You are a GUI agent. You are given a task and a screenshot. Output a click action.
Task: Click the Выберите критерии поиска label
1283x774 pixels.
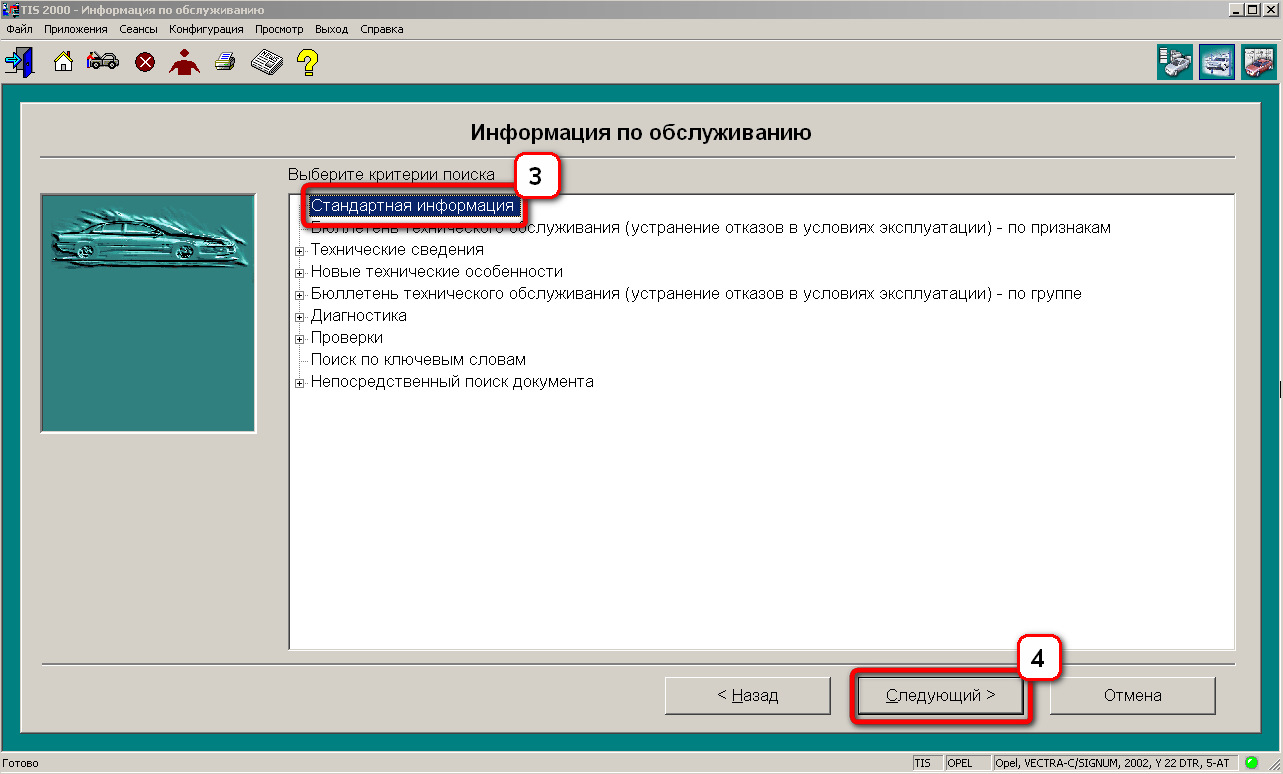(391, 175)
